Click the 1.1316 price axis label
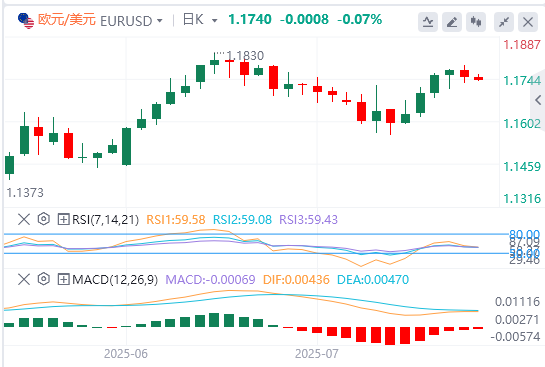This screenshot has width=545, height=367. click(x=522, y=199)
